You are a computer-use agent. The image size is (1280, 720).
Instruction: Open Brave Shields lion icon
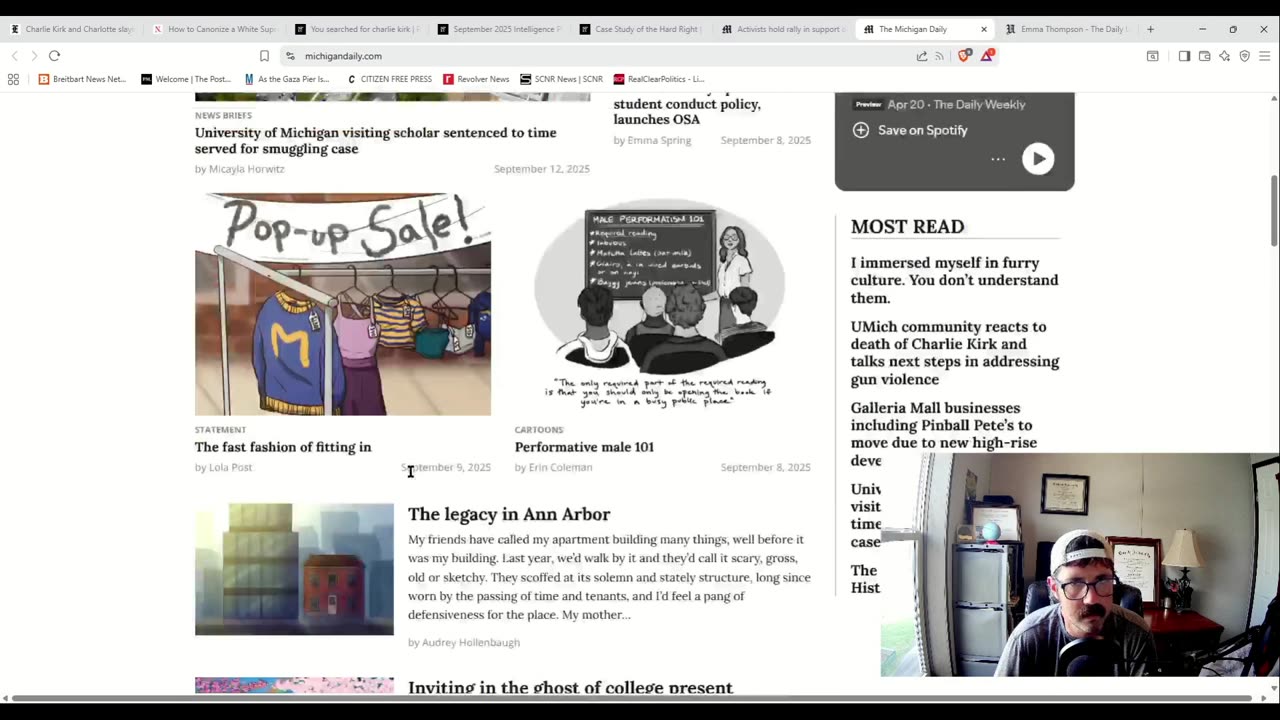pyautogui.click(x=964, y=56)
